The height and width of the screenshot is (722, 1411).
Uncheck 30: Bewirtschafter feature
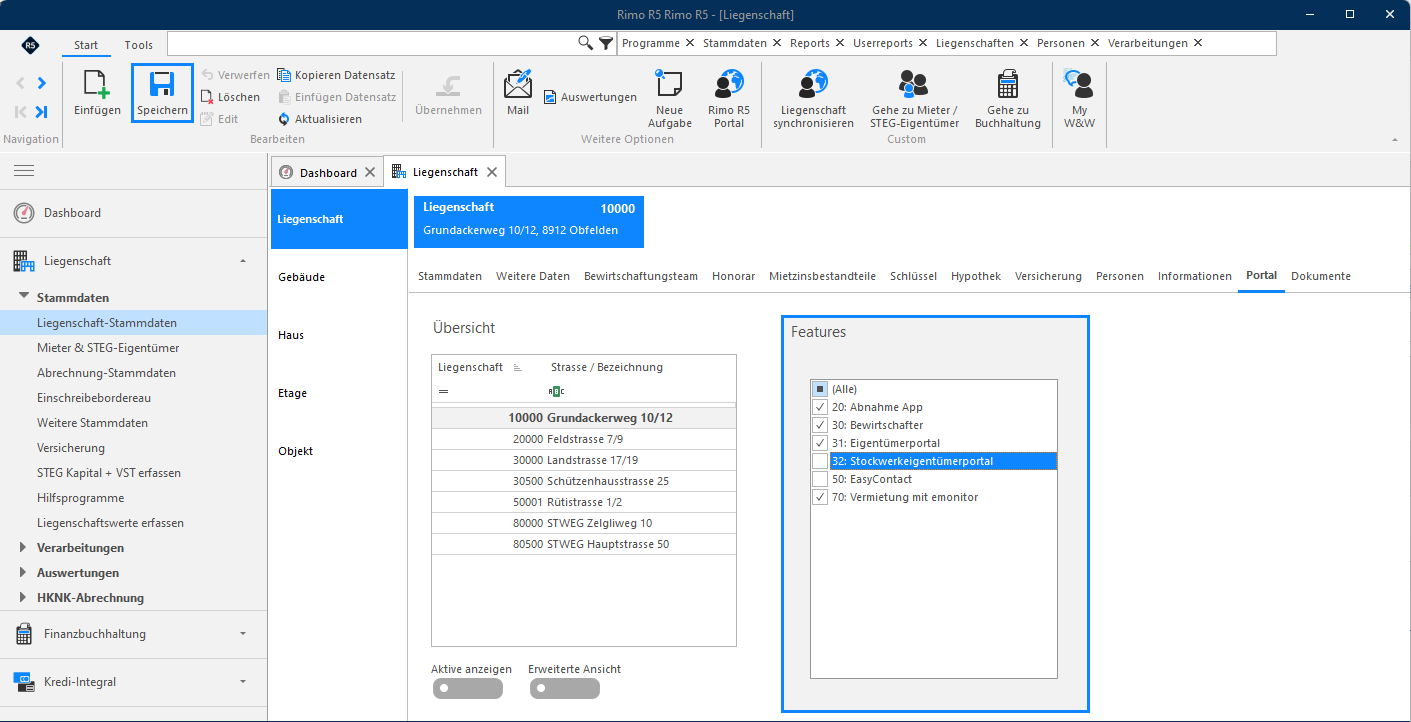[x=820, y=425]
